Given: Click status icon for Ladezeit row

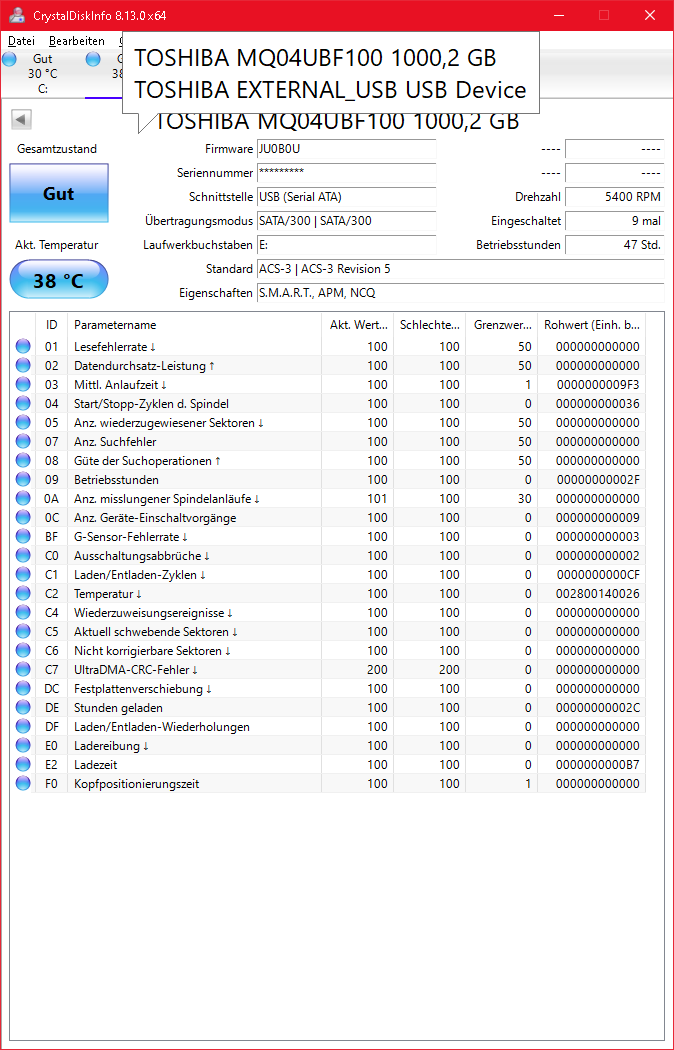Looking at the screenshot, I should pos(23,764).
